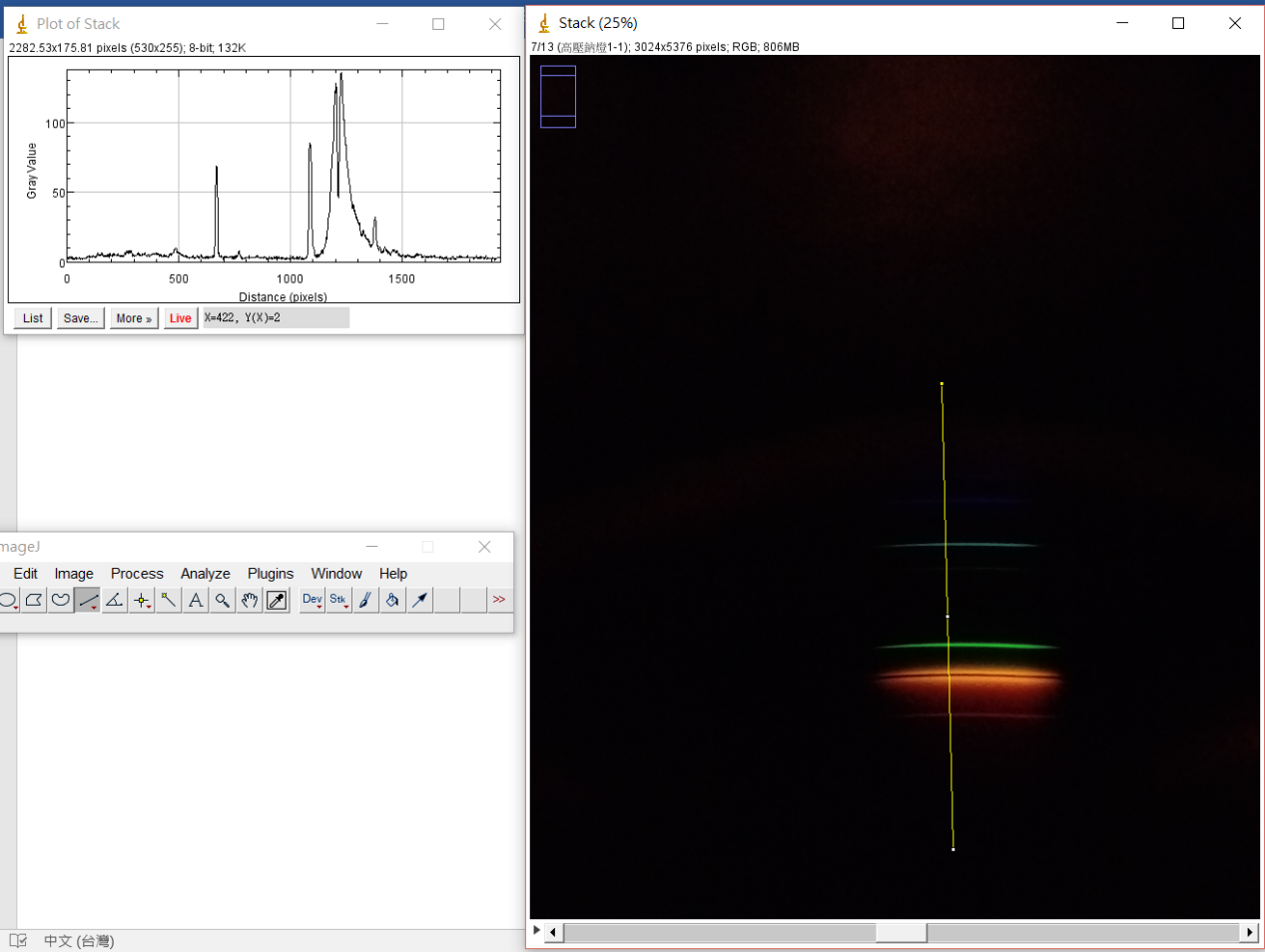Viewport: 1265px width, 952px height.
Task: Open the More Tools double-arrow menu
Action: (499, 600)
